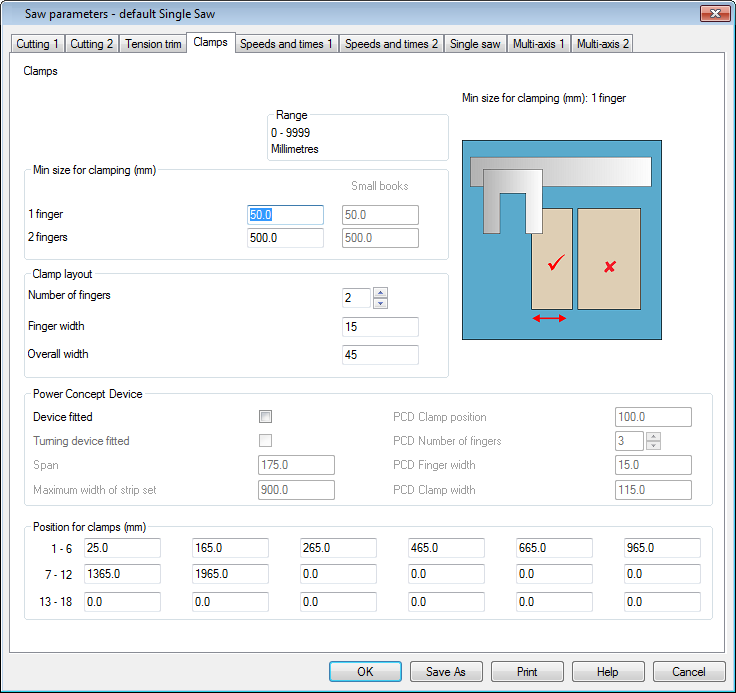Click the '0 - 9999' range text
Screen dimensions: 736x693
(291, 133)
